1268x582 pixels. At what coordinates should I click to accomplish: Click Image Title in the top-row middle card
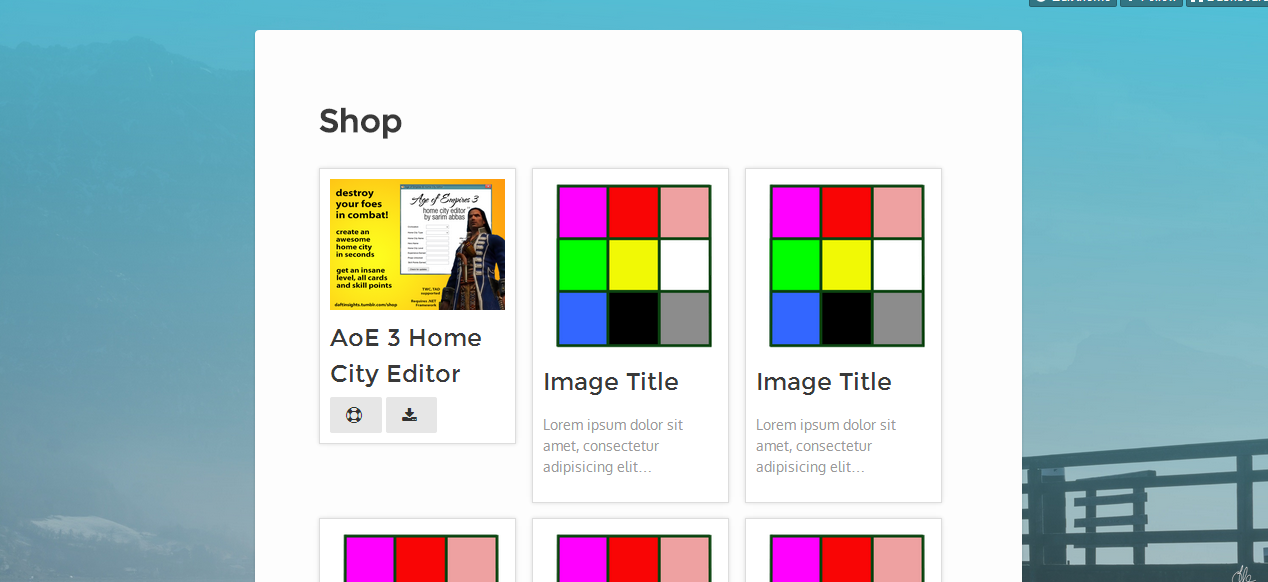[x=611, y=382]
